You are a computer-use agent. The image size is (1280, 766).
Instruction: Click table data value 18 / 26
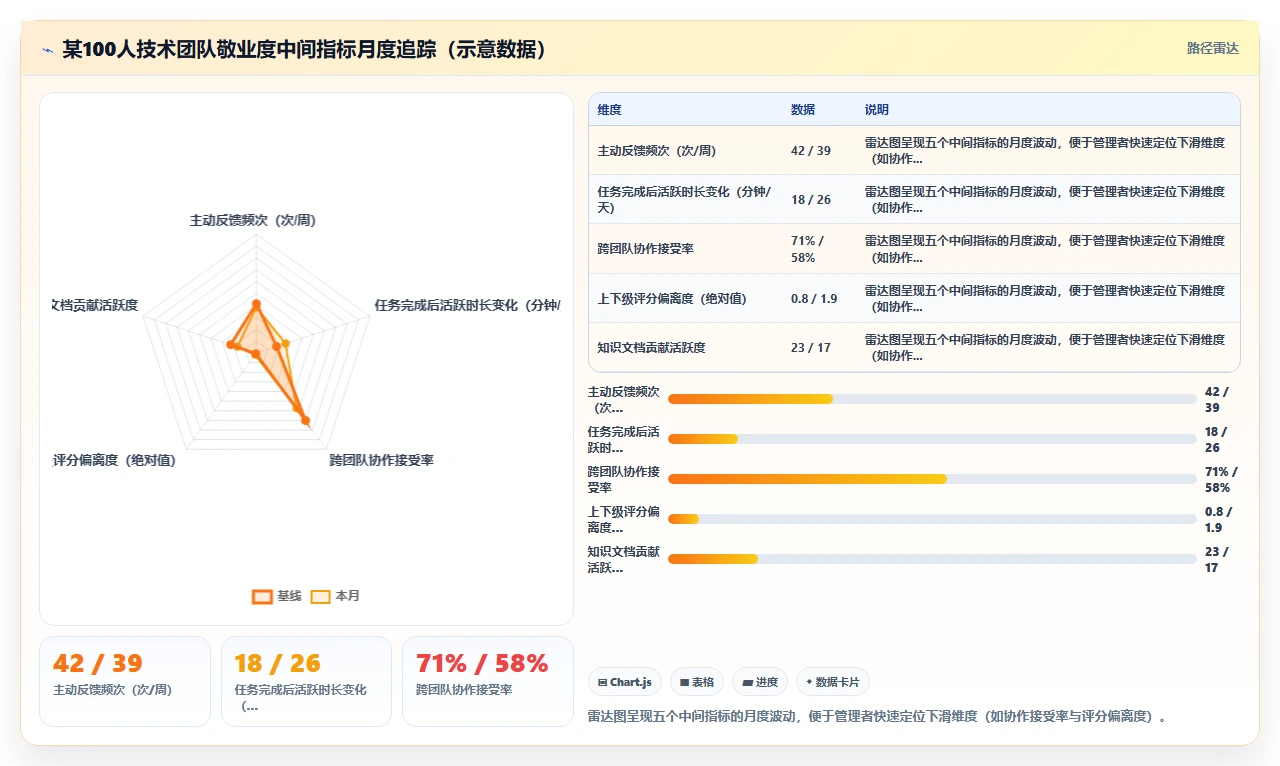[x=811, y=200]
